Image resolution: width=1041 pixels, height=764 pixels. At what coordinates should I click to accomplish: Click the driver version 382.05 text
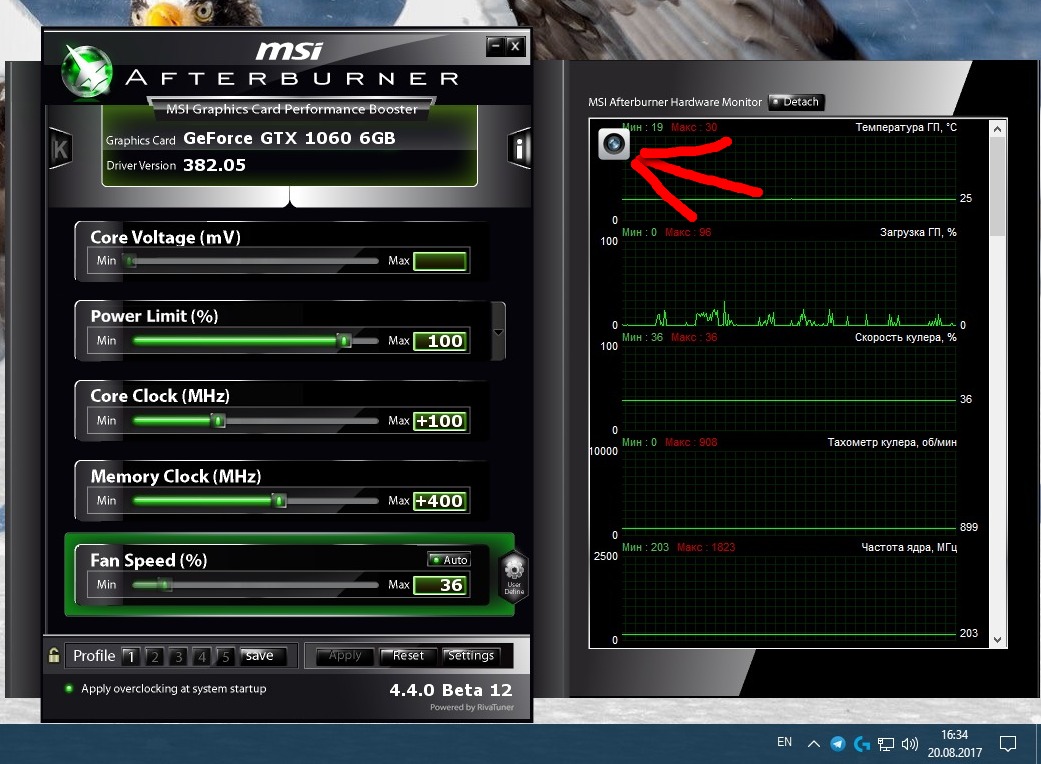click(214, 165)
